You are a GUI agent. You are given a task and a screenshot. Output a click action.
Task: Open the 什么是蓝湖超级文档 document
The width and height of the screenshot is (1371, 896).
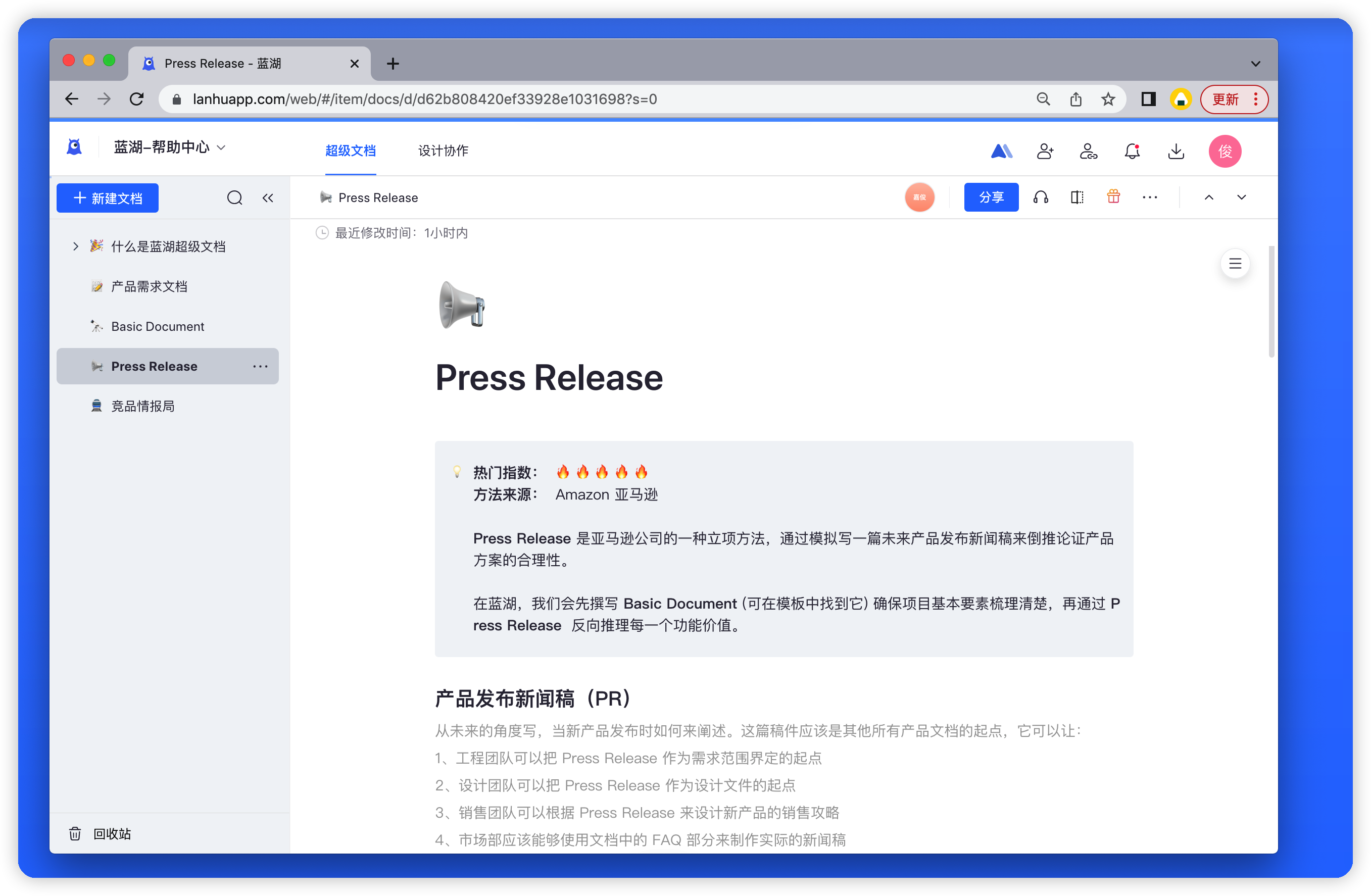pos(168,246)
